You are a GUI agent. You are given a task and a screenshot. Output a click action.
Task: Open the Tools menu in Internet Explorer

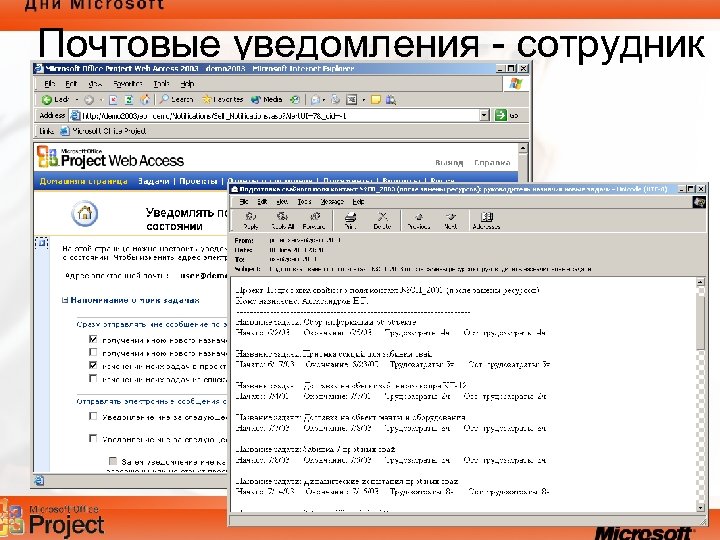[161, 84]
